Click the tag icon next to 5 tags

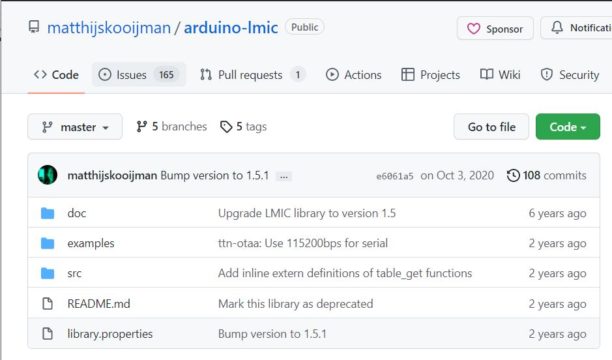pos(226,127)
